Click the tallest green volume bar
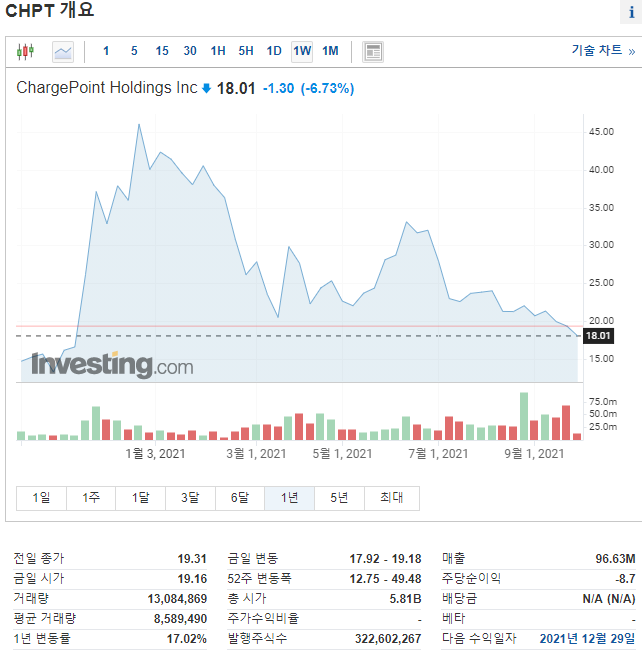The height and width of the screenshot is (651, 642). click(x=524, y=416)
